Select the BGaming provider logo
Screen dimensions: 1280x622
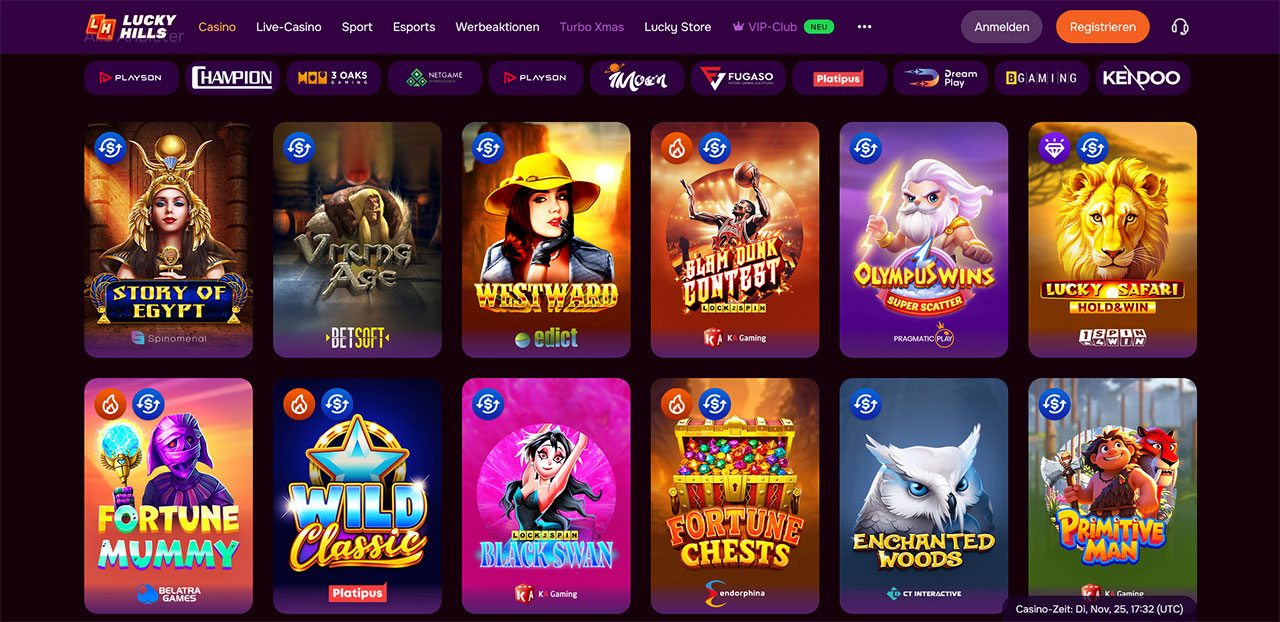[x=1042, y=78]
